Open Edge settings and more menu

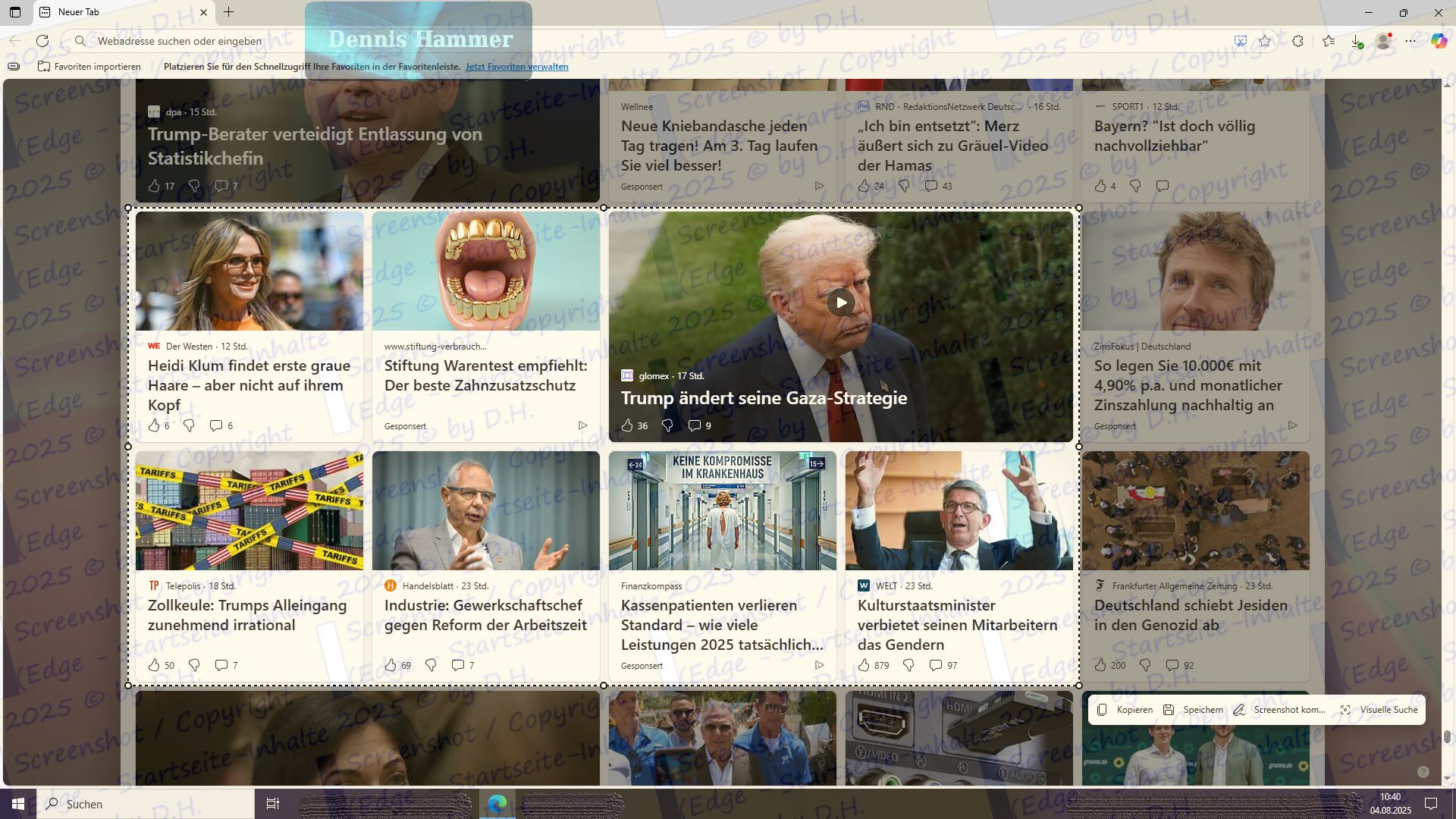(1410, 41)
